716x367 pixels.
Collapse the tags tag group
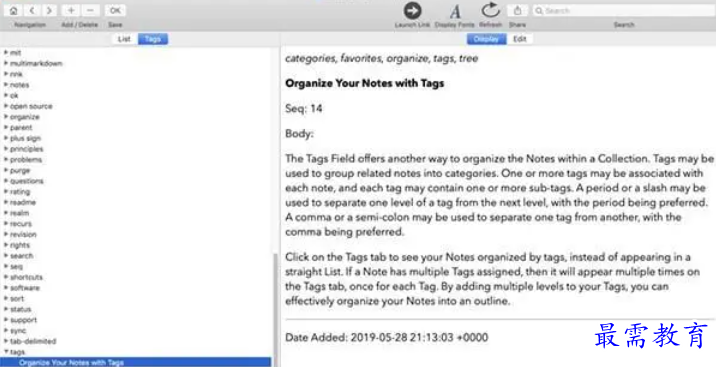[6, 352]
